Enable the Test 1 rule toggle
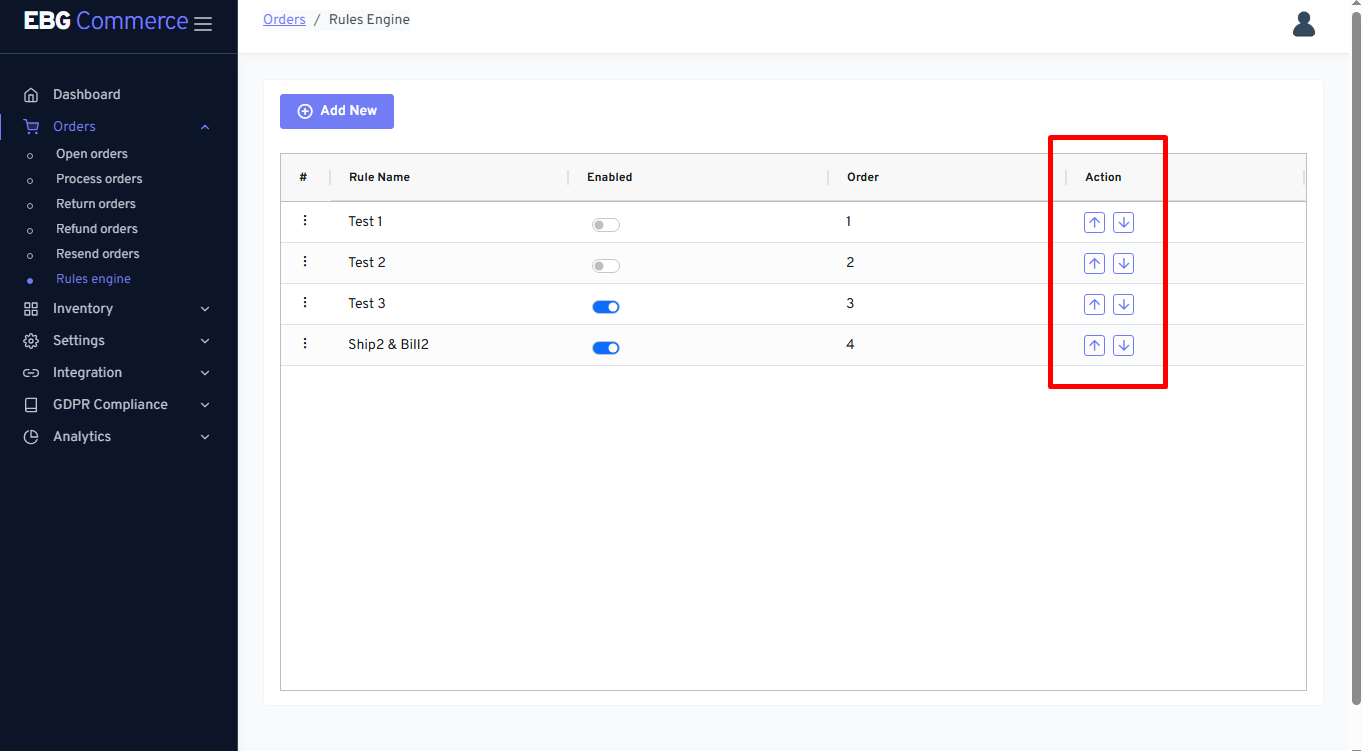The width and height of the screenshot is (1363, 751). [x=605, y=225]
